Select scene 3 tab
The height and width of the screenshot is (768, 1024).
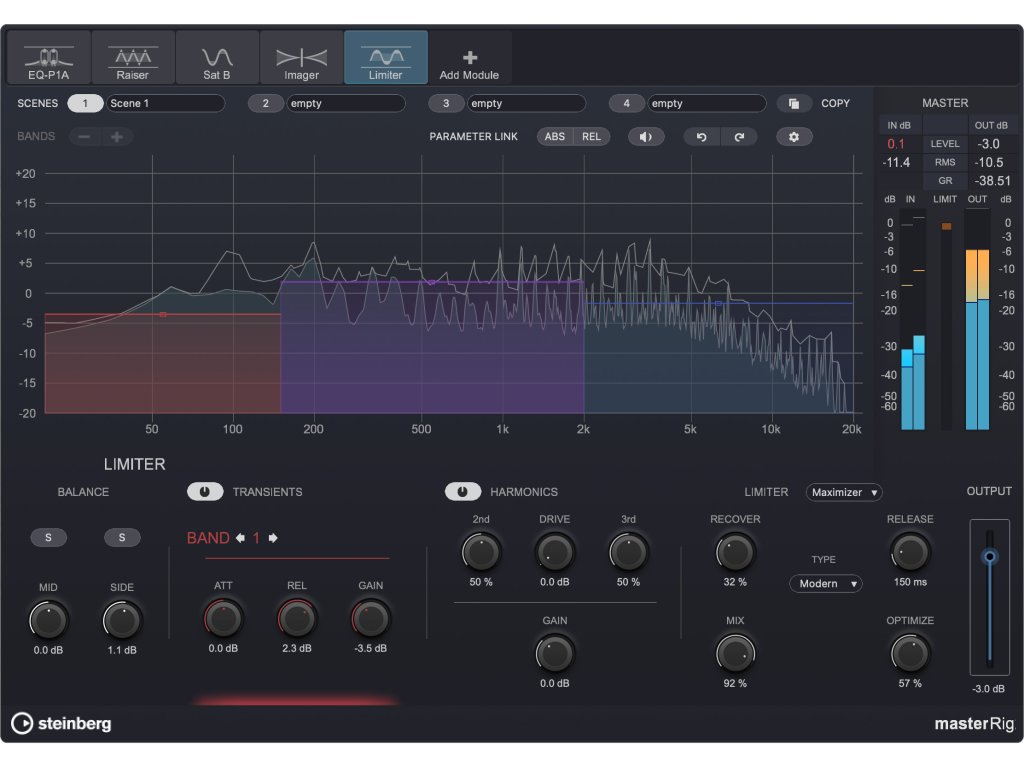[x=446, y=103]
